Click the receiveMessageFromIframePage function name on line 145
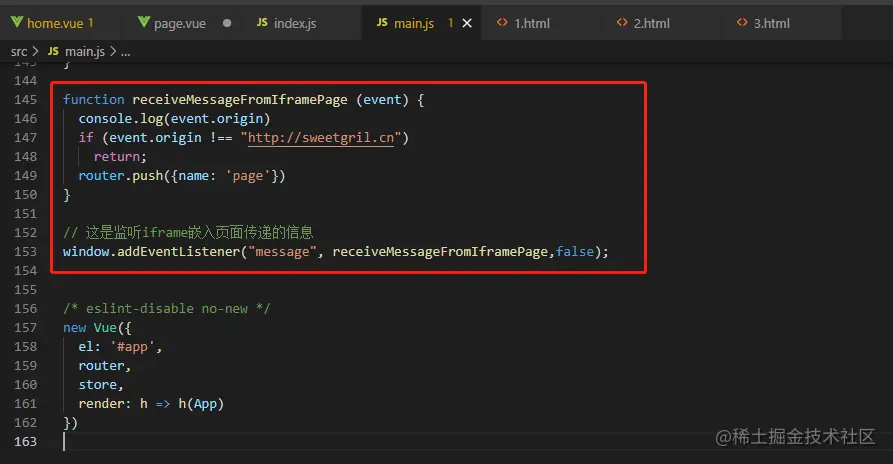 click(240, 100)
